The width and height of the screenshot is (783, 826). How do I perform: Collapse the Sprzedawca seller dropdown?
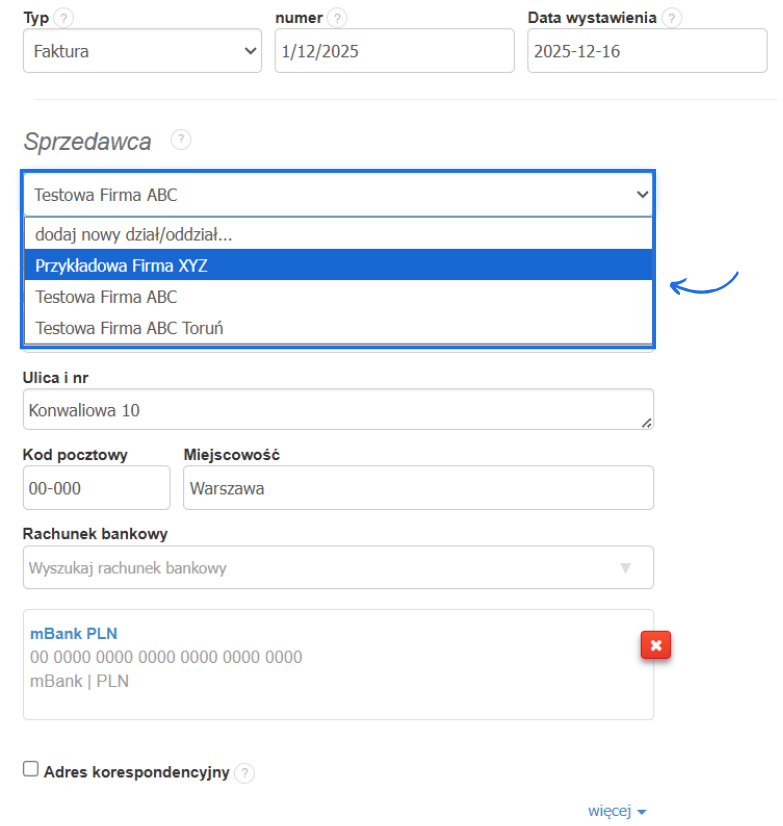[338, 195]
